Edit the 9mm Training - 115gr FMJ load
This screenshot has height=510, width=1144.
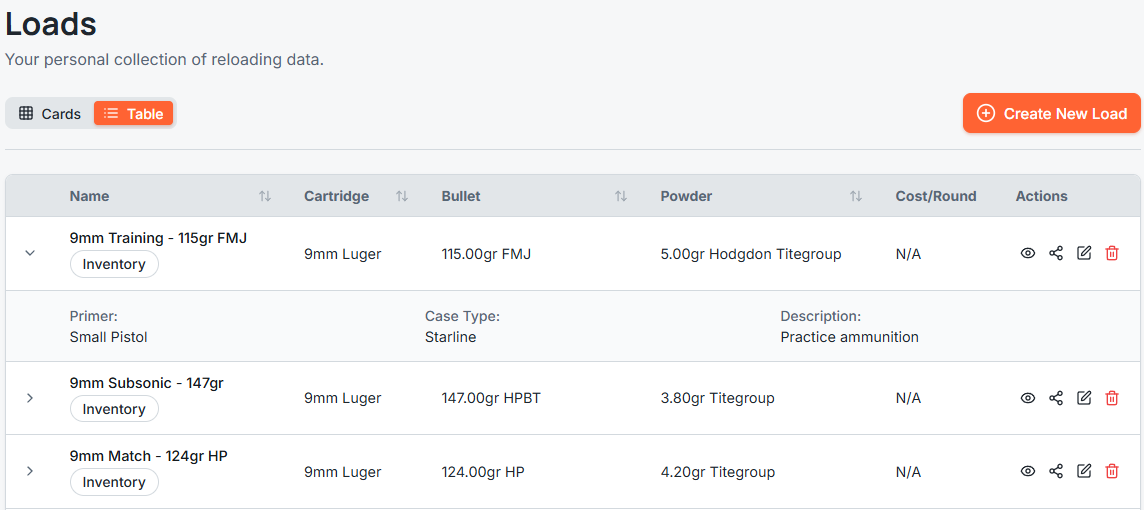[x=1084, y=254]
